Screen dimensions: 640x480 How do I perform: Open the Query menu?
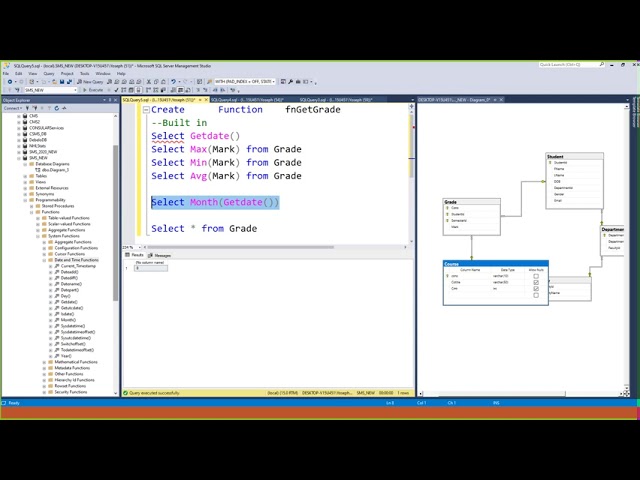pos(49,74)
